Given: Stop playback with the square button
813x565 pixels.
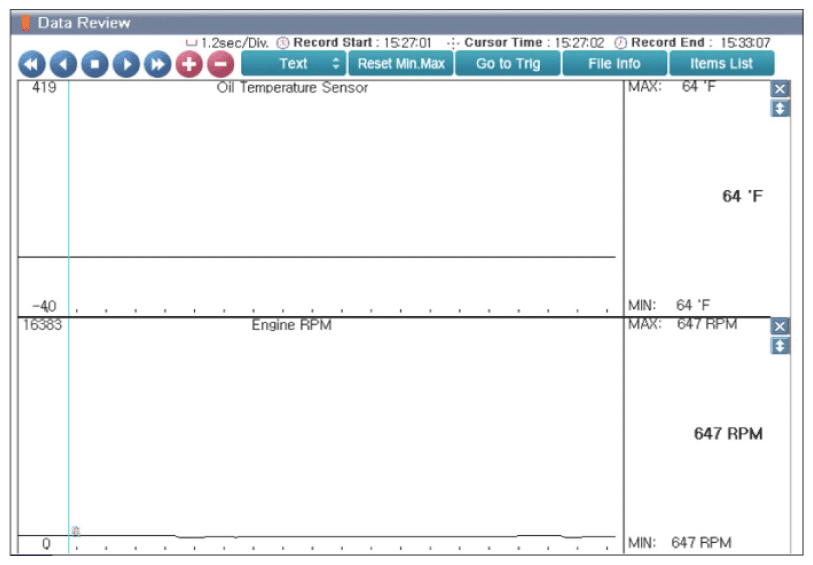Looking at the screenshot, I should [x=95, y=64].
